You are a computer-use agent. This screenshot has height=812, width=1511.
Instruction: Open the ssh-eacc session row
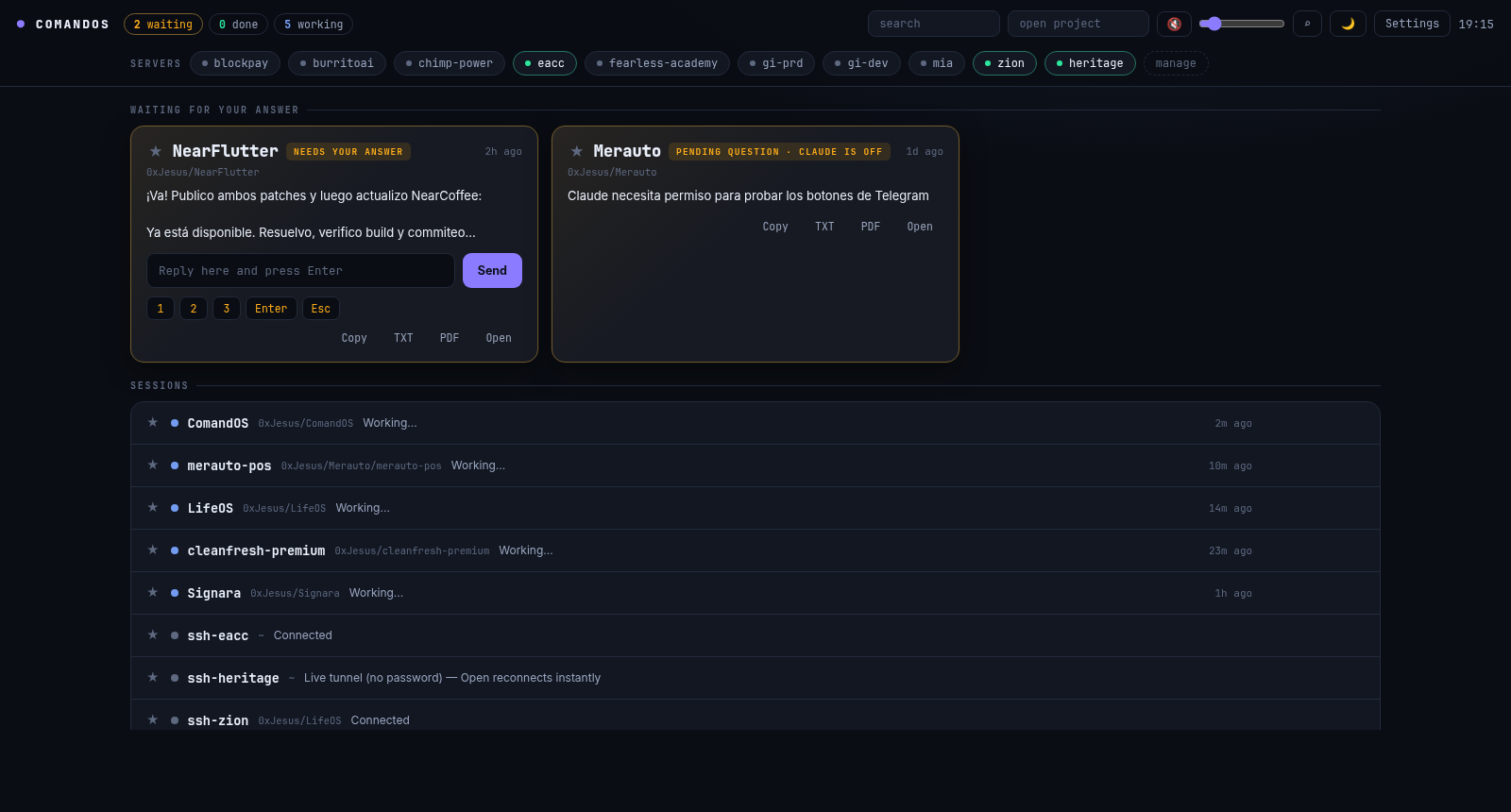coord(755,635)
